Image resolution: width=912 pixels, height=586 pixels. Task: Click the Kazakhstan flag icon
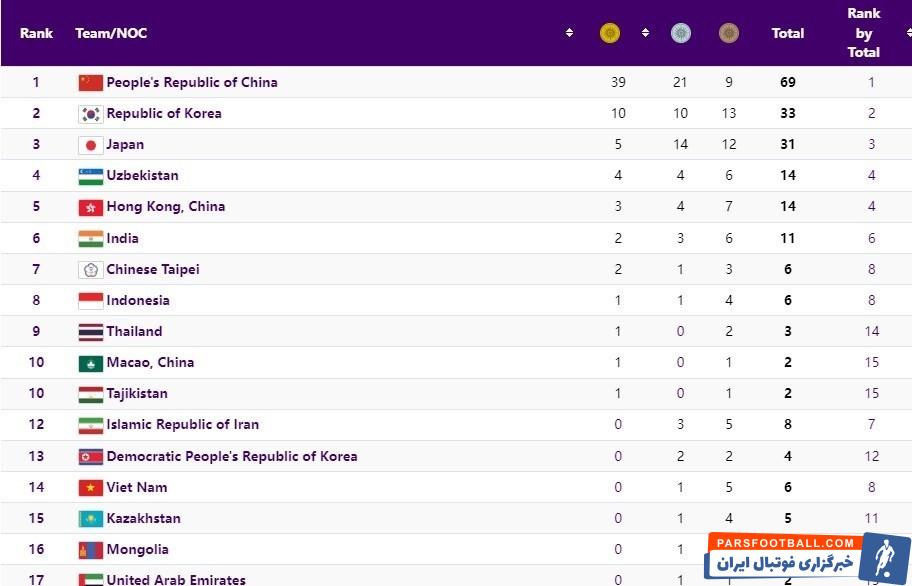pos(91,519)
